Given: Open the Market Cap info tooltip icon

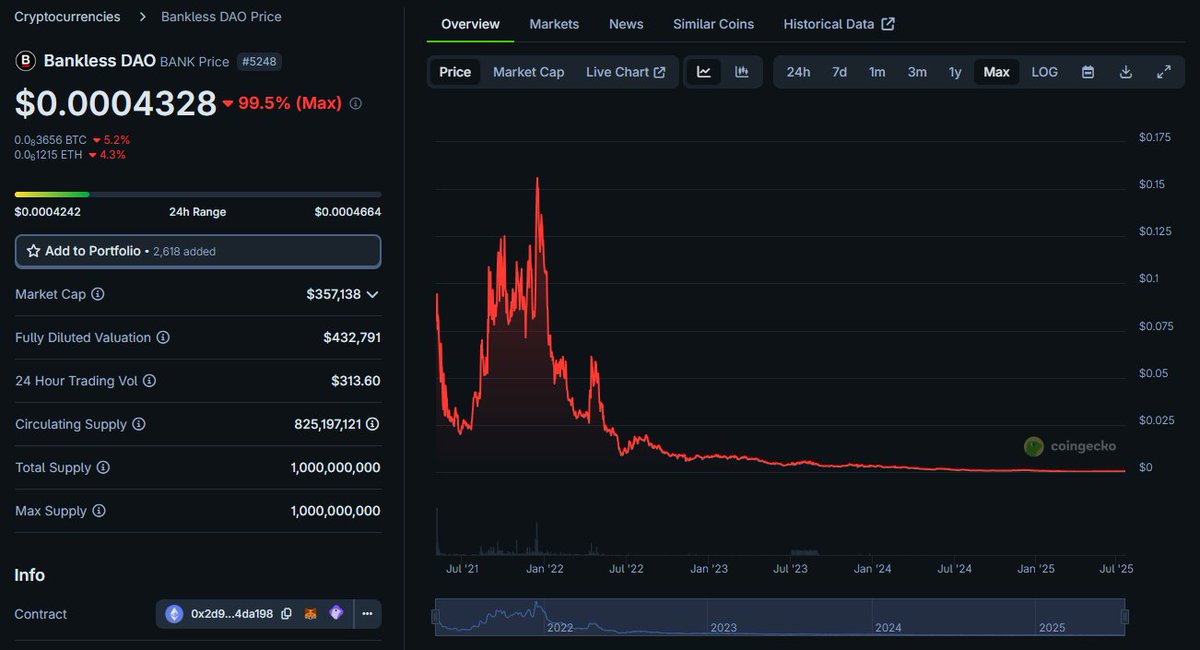Looking at the screenshot, I should tap(97, 294).
